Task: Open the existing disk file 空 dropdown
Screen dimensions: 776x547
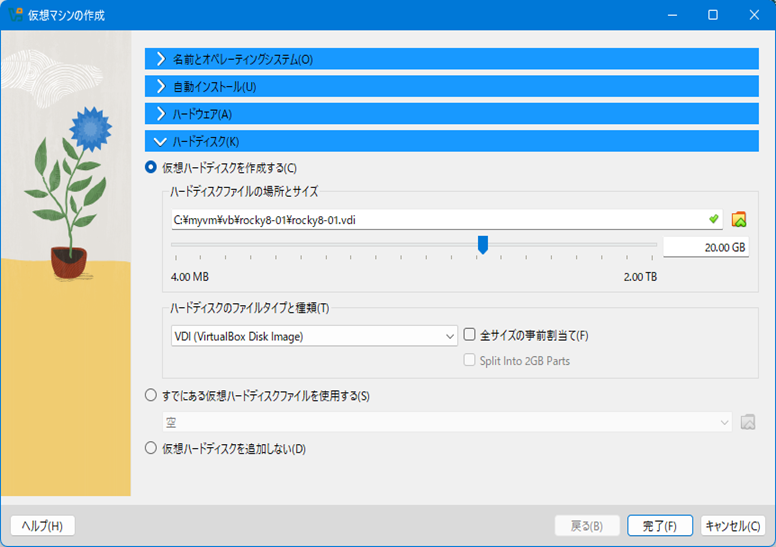Action: (447, 422)
